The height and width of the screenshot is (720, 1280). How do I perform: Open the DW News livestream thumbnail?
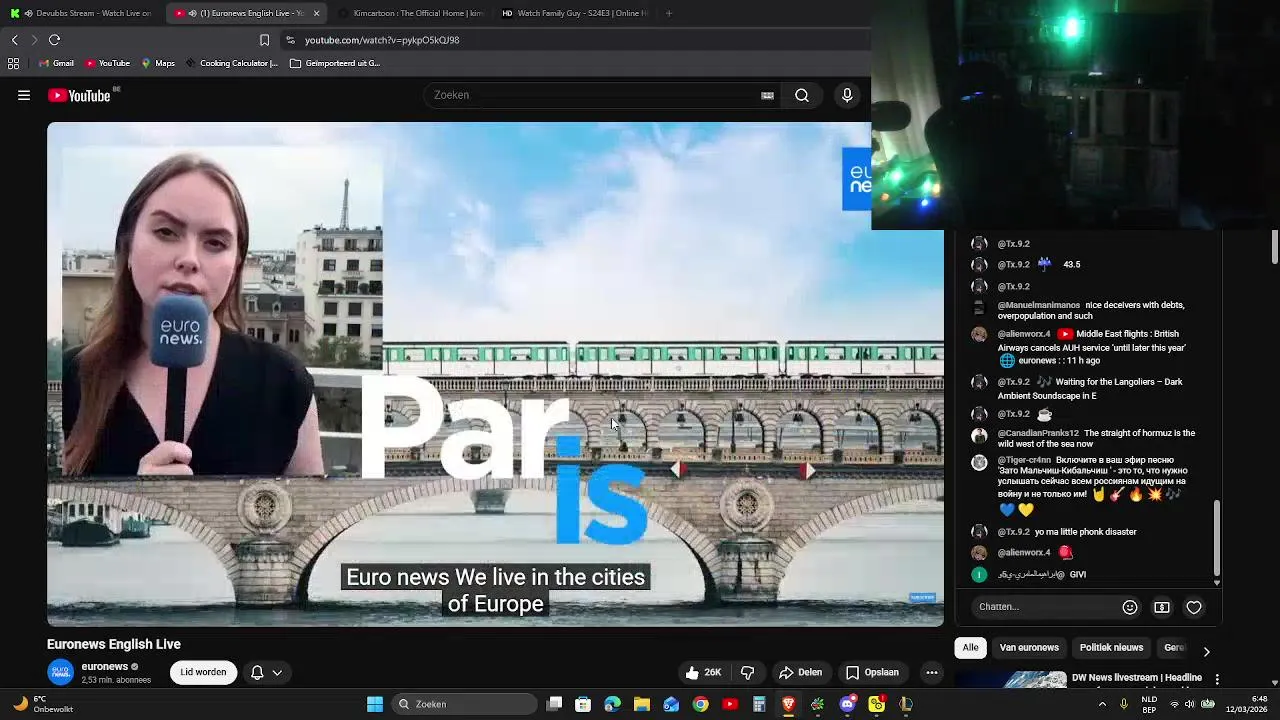tap(1010, 679)
